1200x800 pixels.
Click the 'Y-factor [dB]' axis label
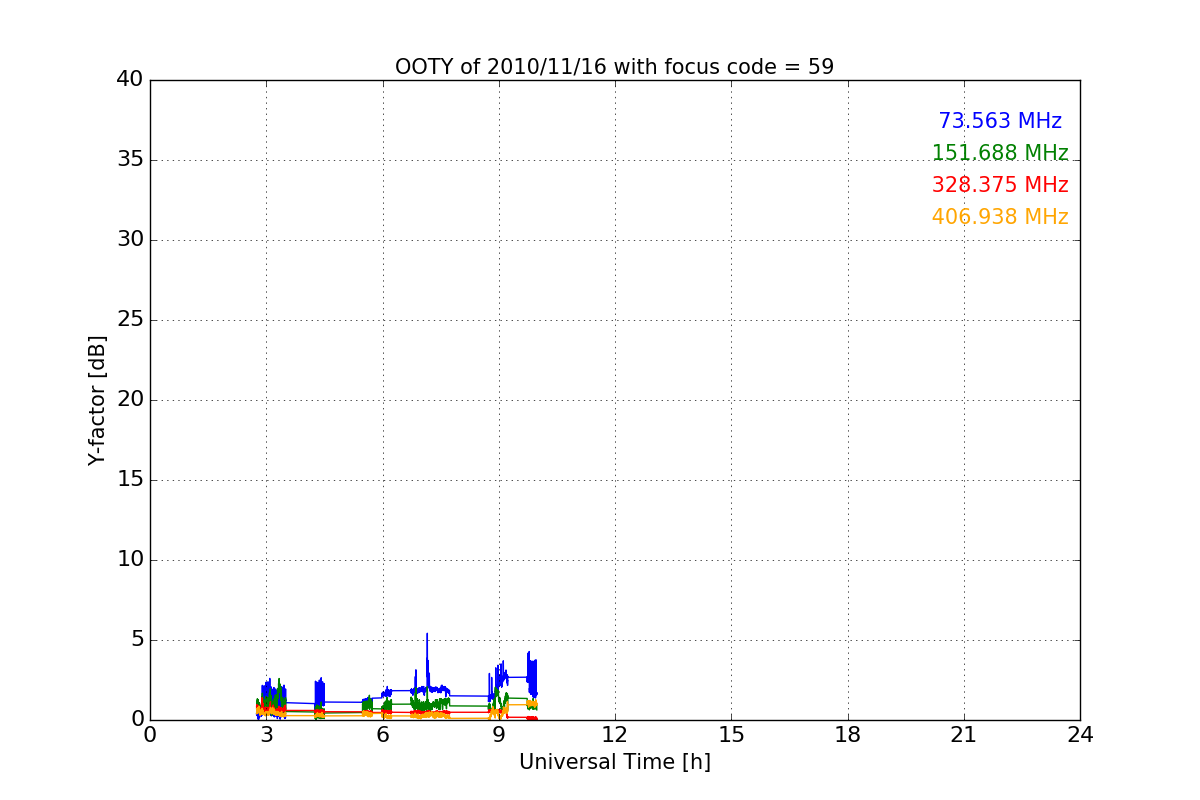tap(97, 400)
